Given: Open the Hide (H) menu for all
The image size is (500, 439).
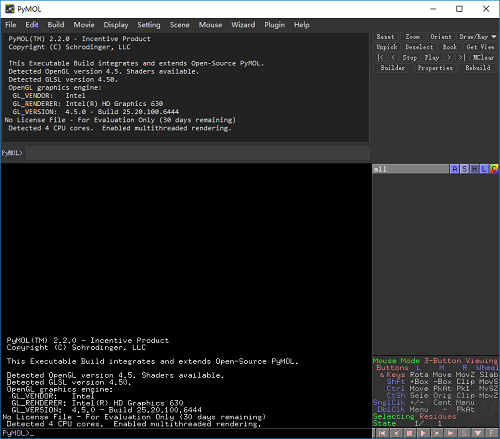Looking at the screenshot, I should pyautogui.click(x=474, y=169).
